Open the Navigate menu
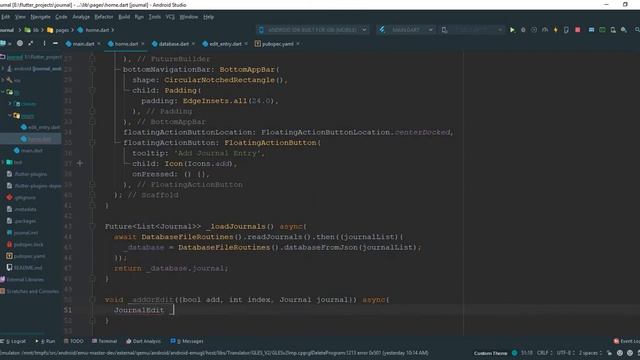640x360 pixels. point(40,17)
